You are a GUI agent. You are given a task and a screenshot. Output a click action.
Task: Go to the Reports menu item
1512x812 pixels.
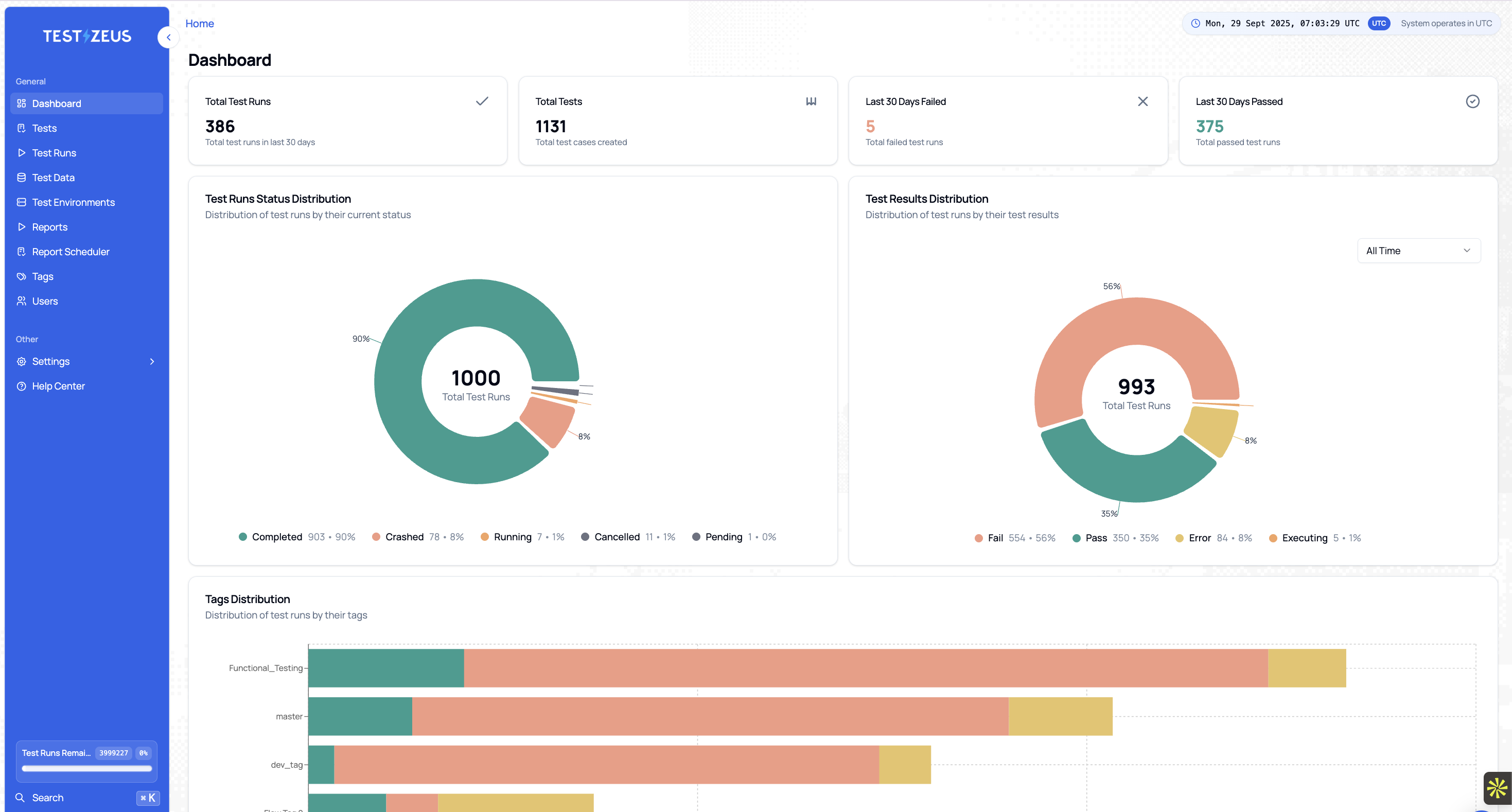tap(49, 227)
